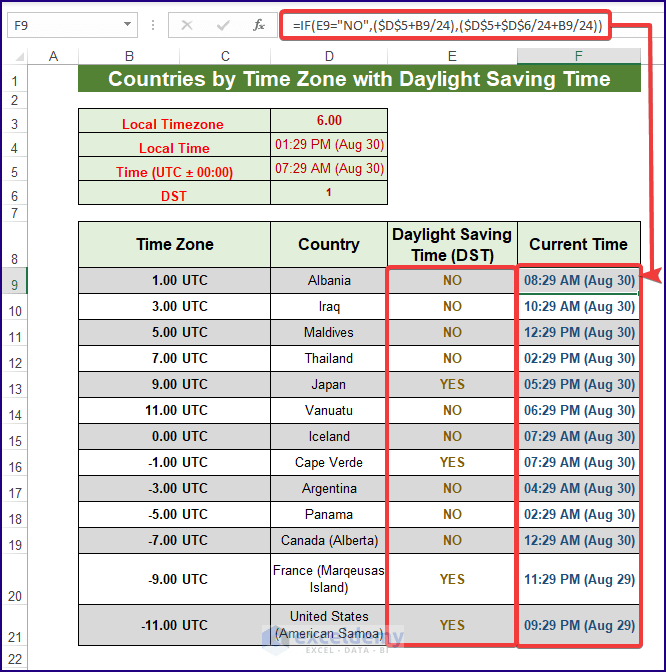Click the '05:29 PM (Aug 30)' cell

tap(579, 385)
